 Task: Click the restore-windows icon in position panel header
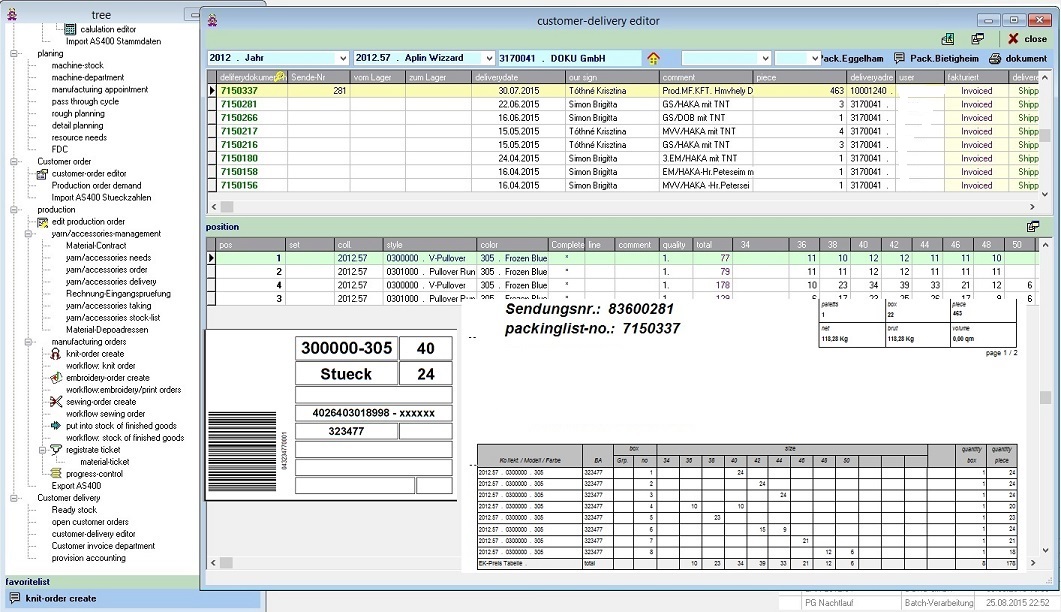(x=1033, y=227)
